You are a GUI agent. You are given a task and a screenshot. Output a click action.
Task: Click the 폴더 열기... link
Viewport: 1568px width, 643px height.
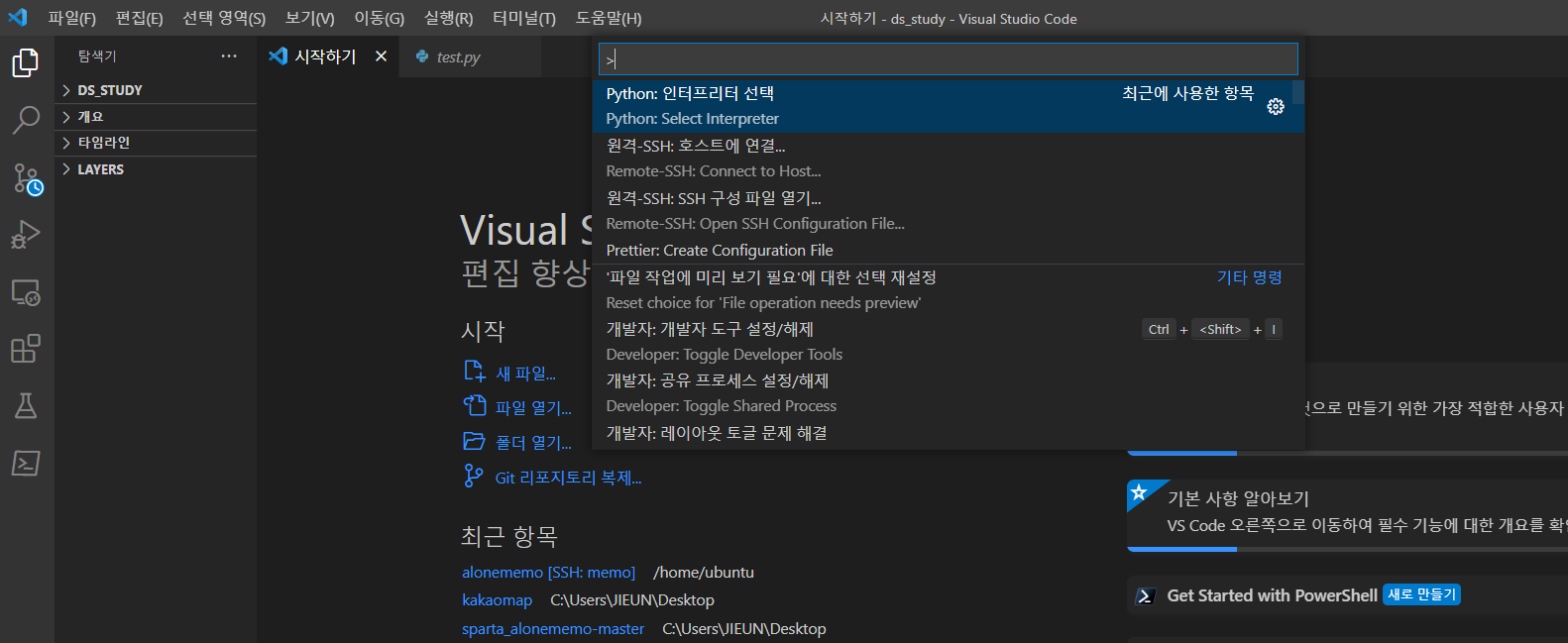click(x=533, y=443)
